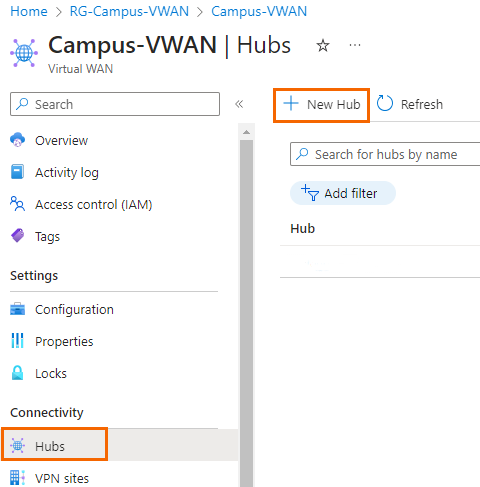Open Configuration settings
Image resolution: width=480 pixels, height=487 pixels.
(74, 310)
